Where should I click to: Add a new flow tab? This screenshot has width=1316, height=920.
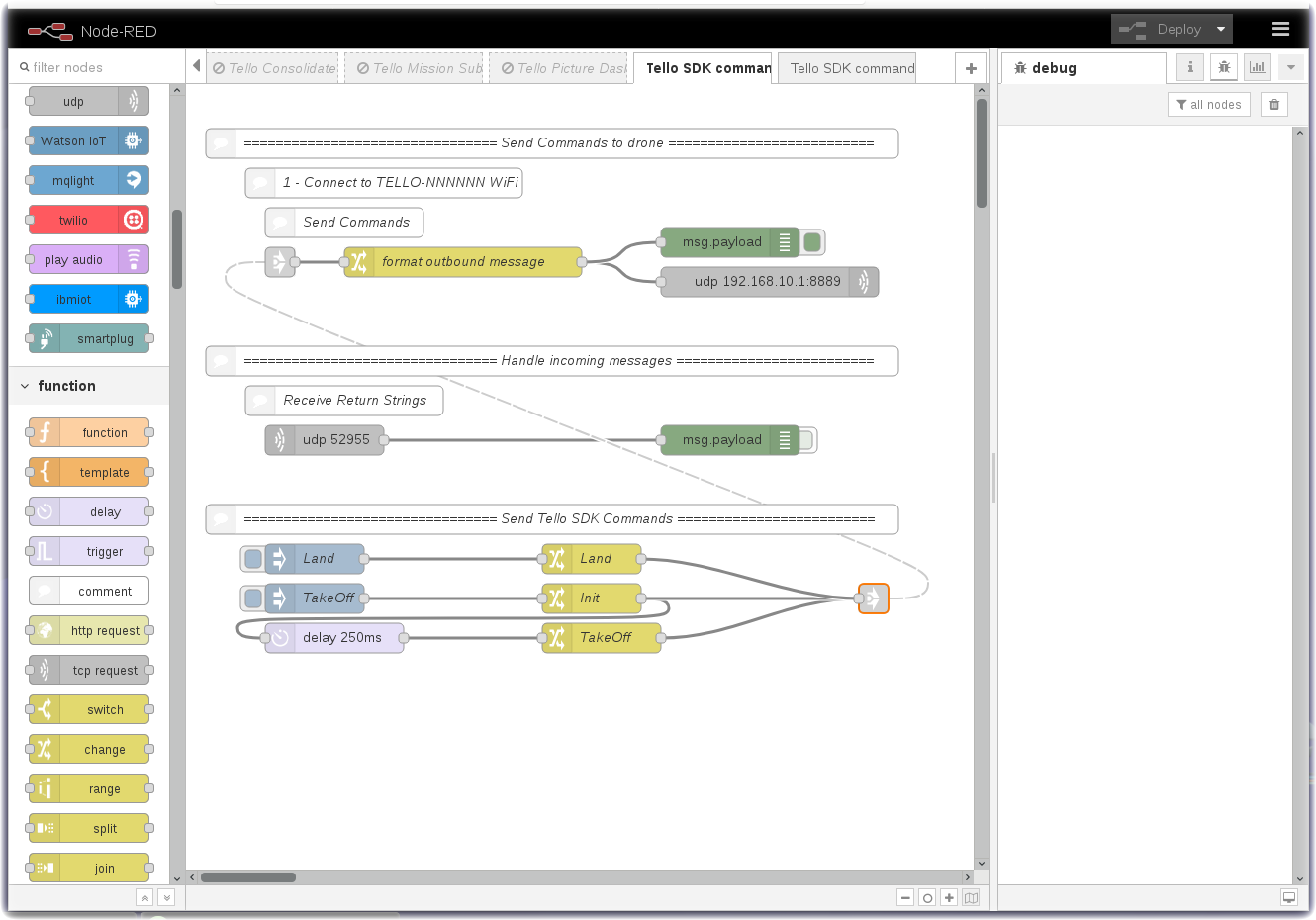(971, 68)
